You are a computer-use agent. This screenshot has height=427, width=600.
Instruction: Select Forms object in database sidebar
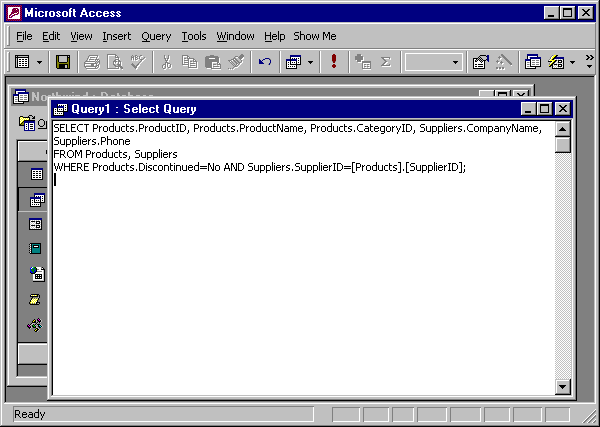[x=36, y=224]
